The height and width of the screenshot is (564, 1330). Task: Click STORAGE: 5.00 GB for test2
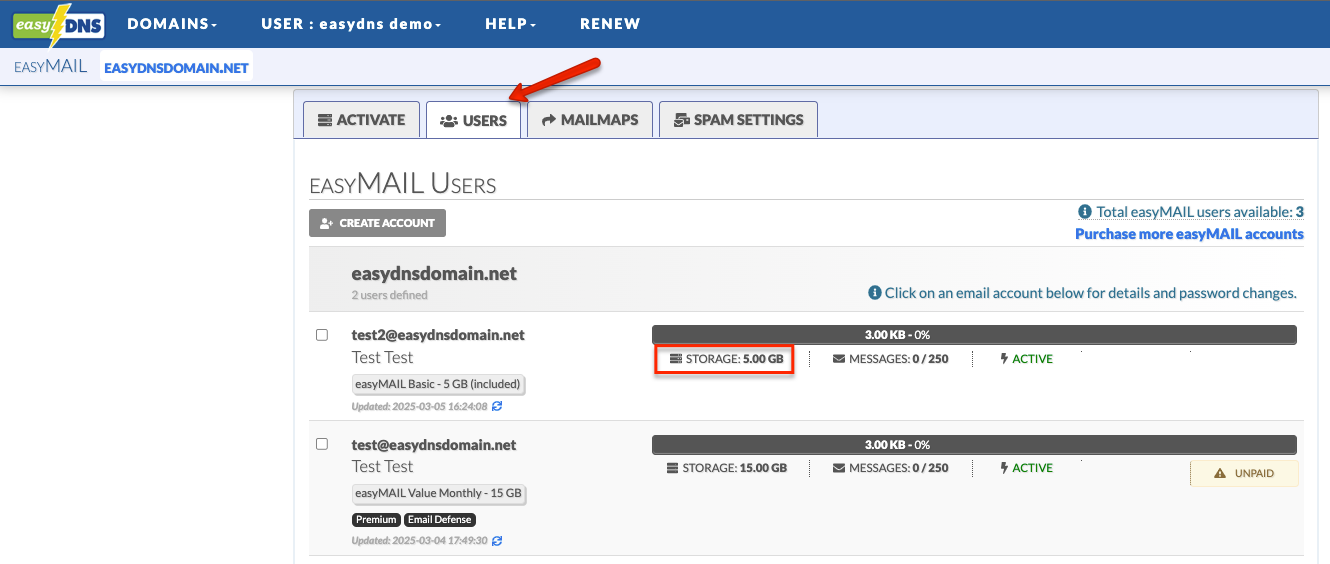pos(726,359)
